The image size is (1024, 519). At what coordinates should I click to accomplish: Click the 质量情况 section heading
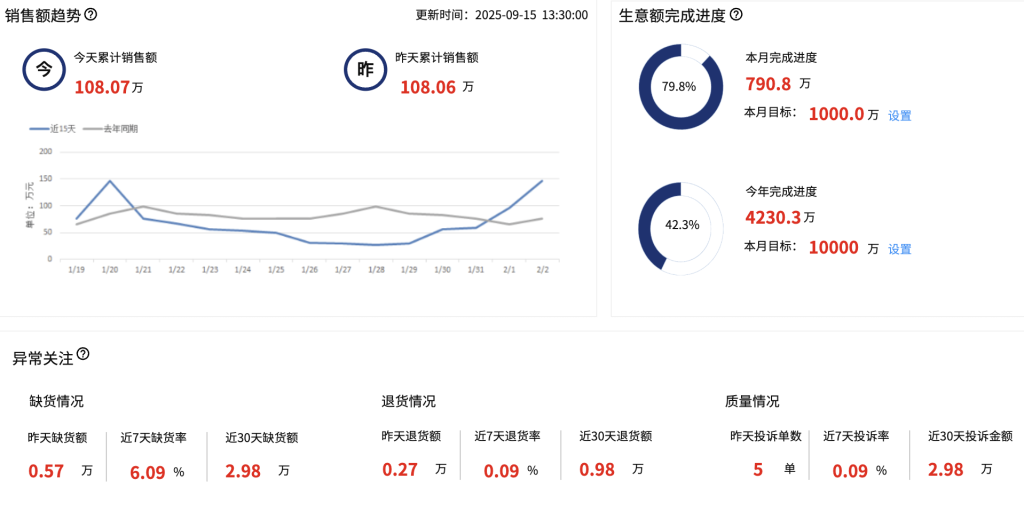(752, 401)
